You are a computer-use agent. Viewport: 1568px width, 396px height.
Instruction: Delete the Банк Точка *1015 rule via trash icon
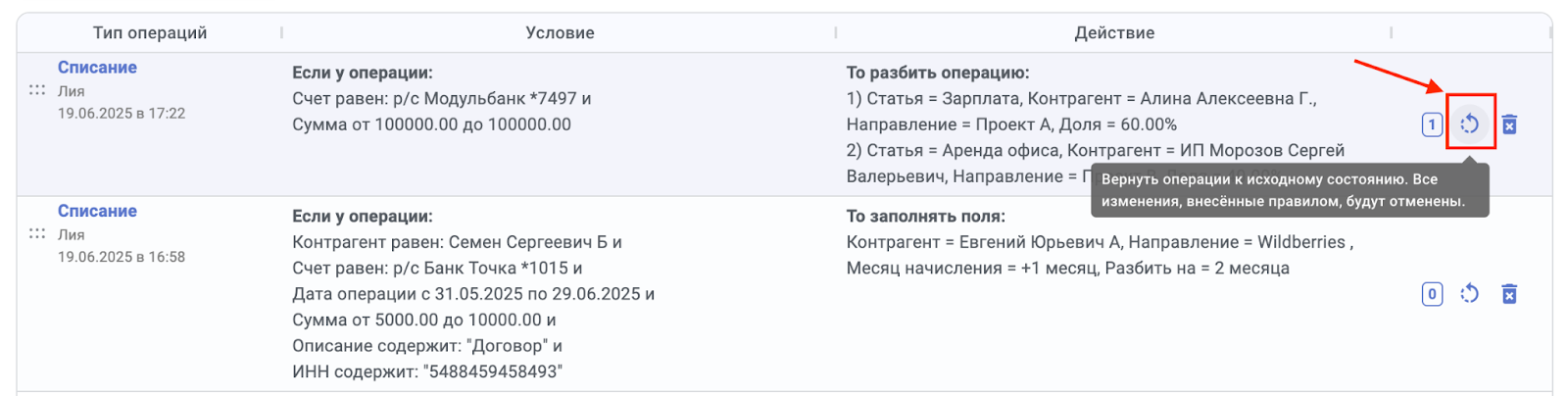[x=1509, y=294]
